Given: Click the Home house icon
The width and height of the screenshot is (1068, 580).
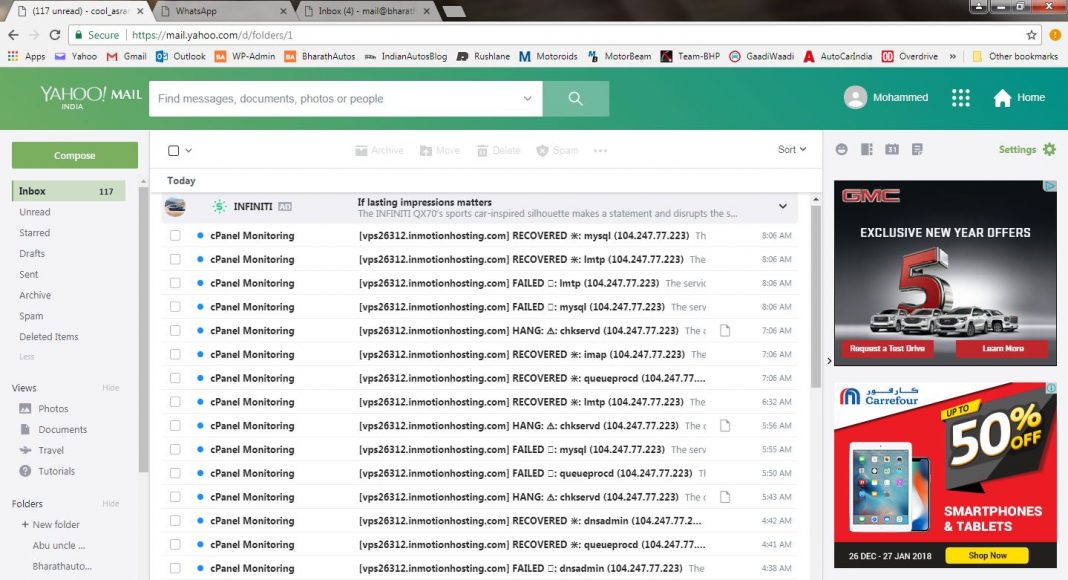Looking at the screenshot, I should (1002, 98).
